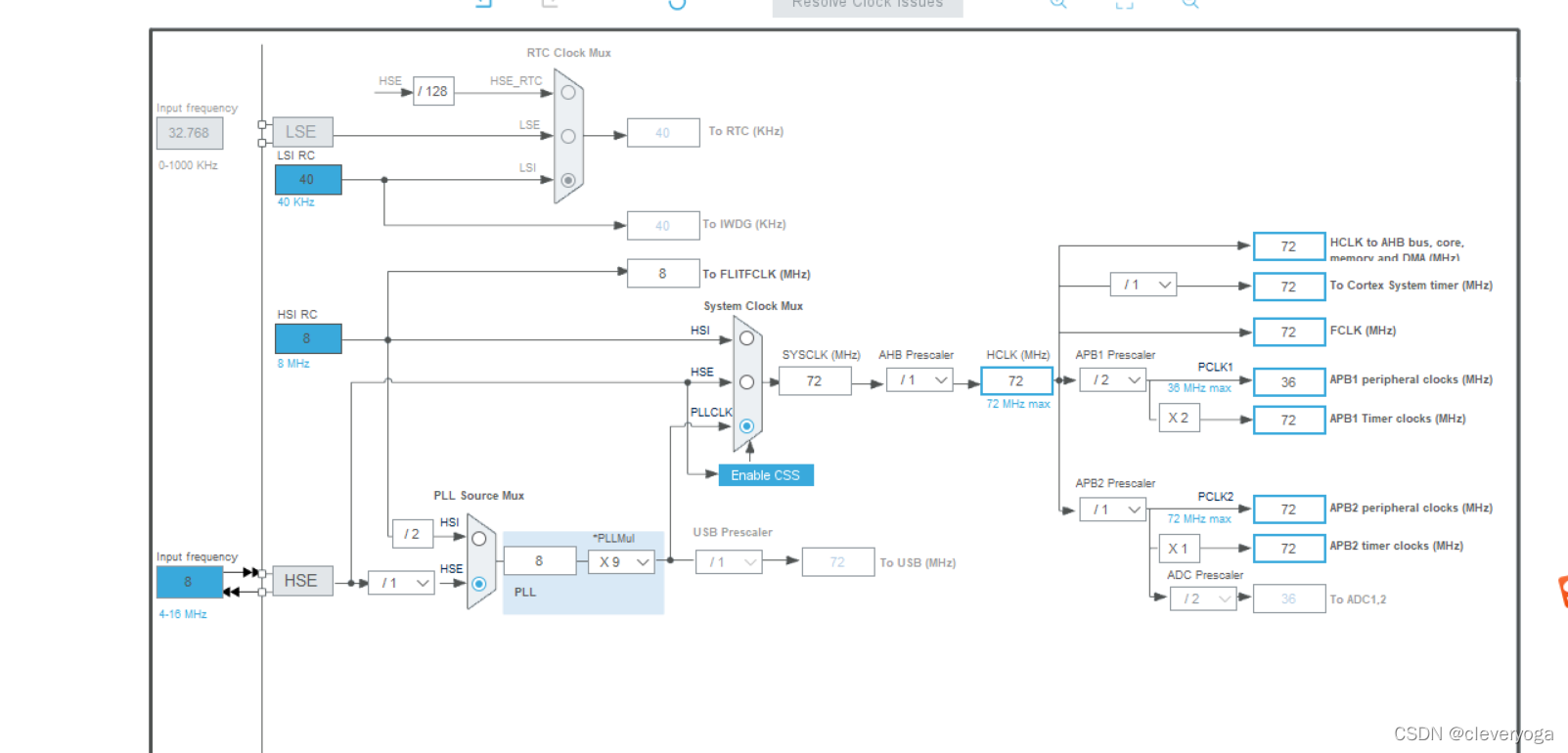Viewport: 1568px width, 753px height.
Task: Select HSI in System Clock Mux
Action: [x=746, y=338]
